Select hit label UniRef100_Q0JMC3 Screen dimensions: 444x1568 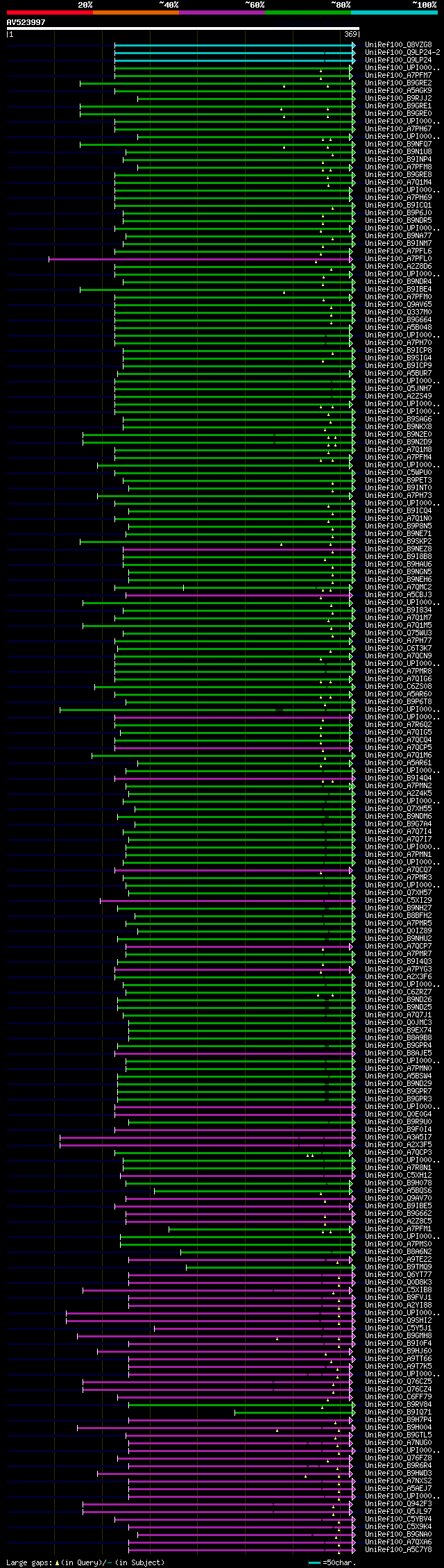398,1023
